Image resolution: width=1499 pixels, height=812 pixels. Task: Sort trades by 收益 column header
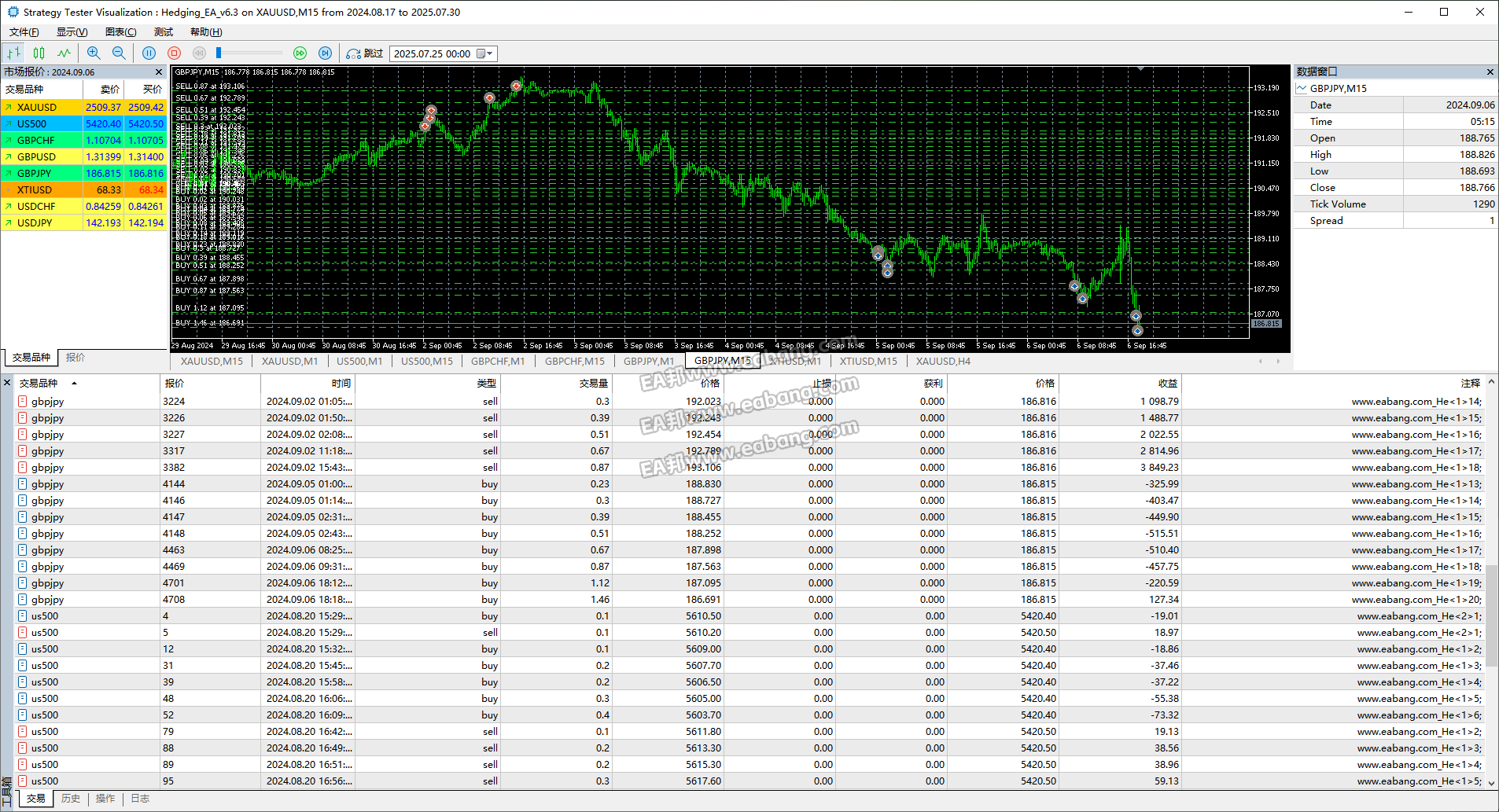coord(1121,383)
